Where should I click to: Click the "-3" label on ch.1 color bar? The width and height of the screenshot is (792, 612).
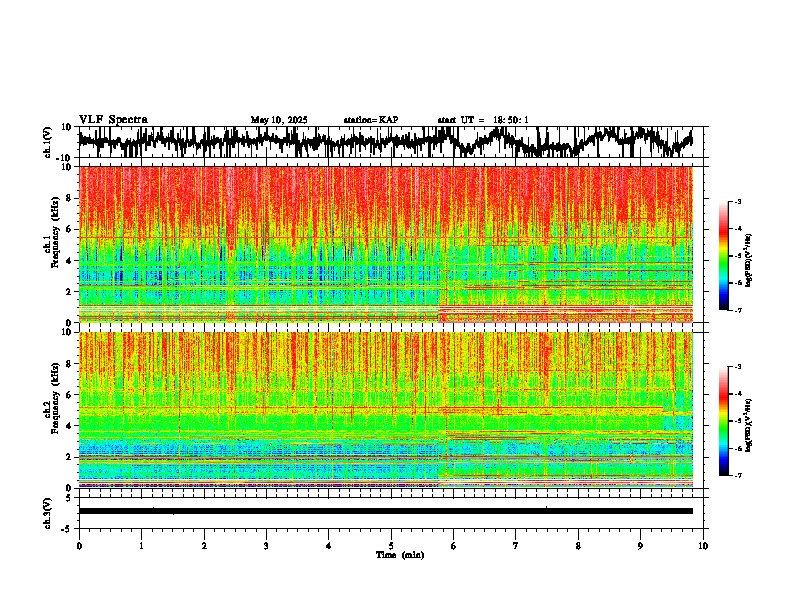[x=737, y=202]
